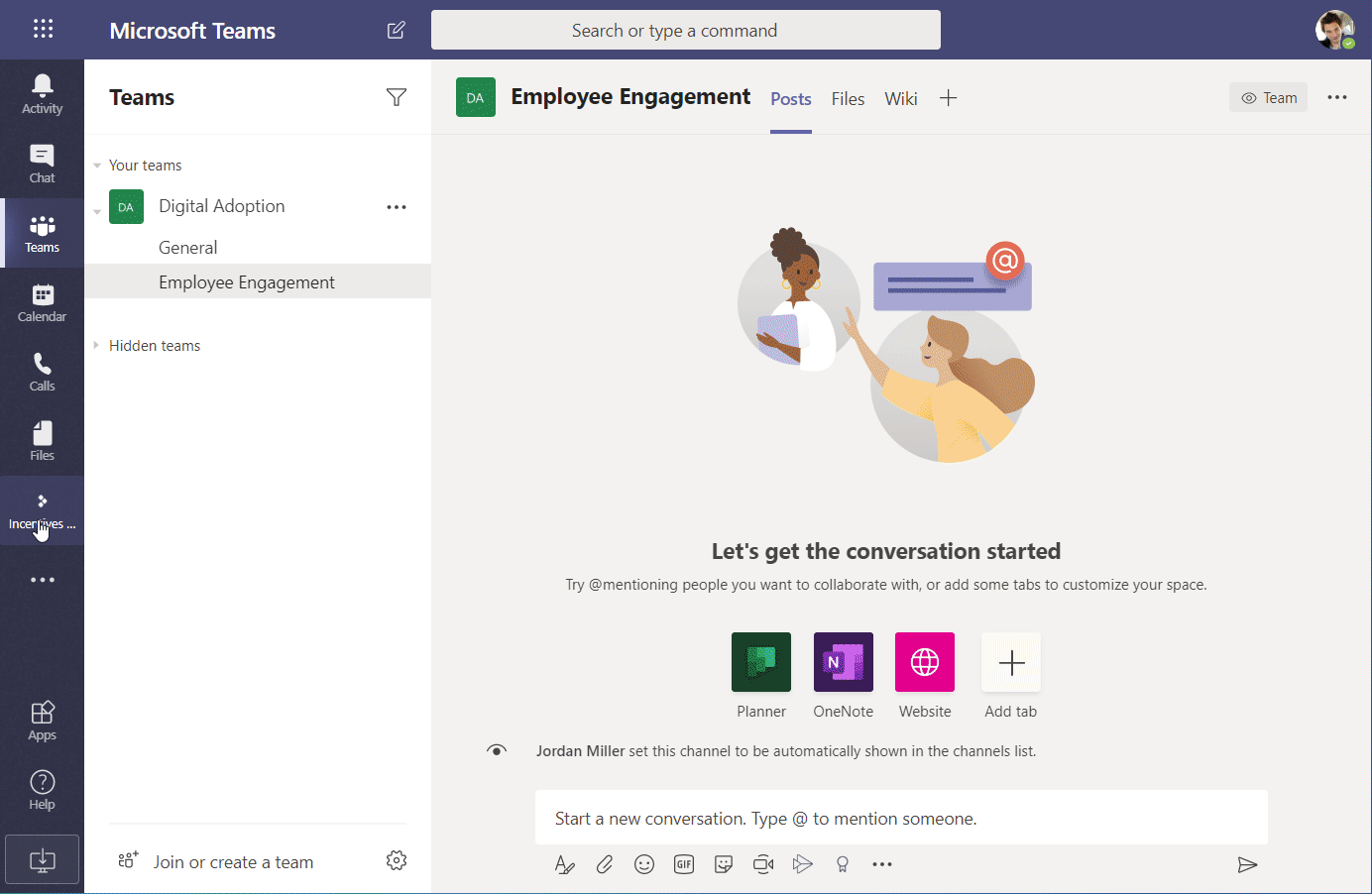Start a new chat with the pencil icon

tap(396, 30)
